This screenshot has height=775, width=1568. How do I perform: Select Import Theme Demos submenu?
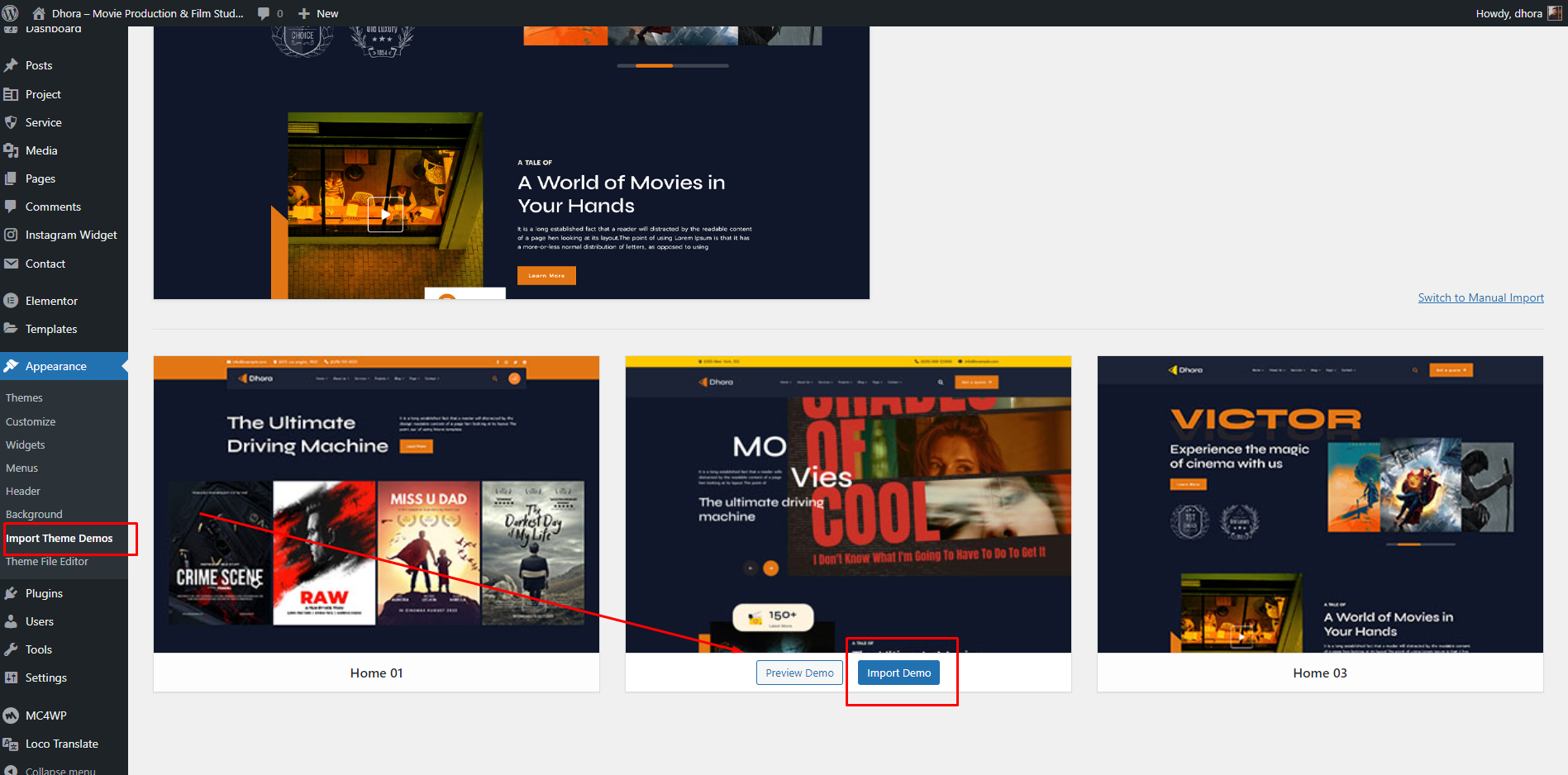point(60,538)
